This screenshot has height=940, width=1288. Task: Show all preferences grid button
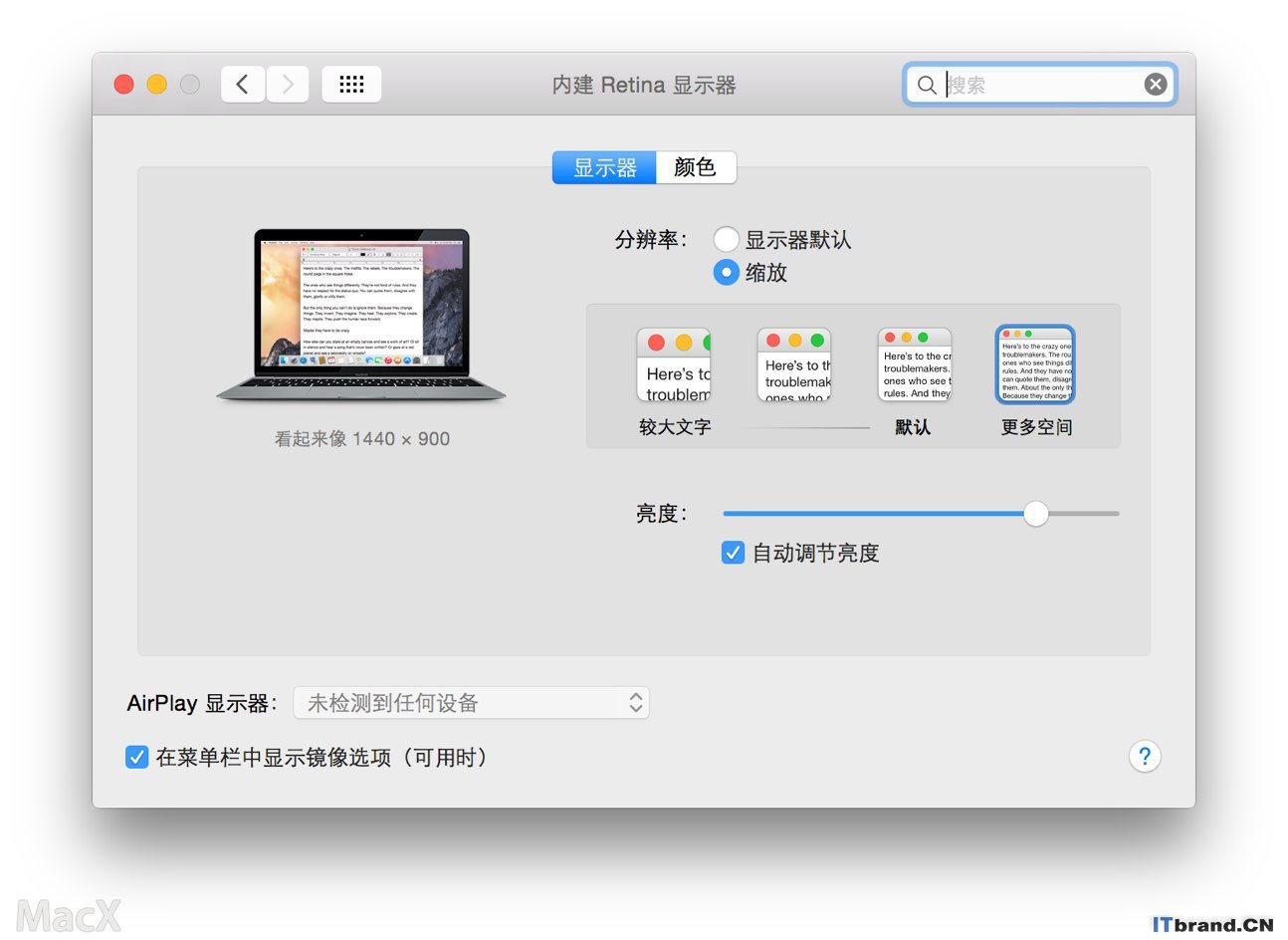pos(351,85)
